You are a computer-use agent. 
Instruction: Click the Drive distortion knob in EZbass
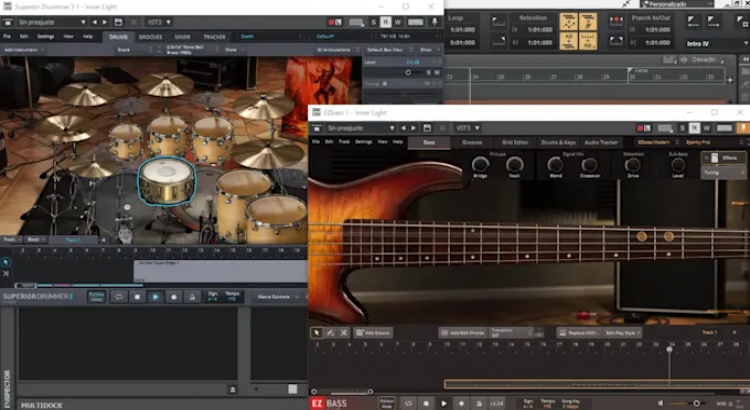[632, 165]
